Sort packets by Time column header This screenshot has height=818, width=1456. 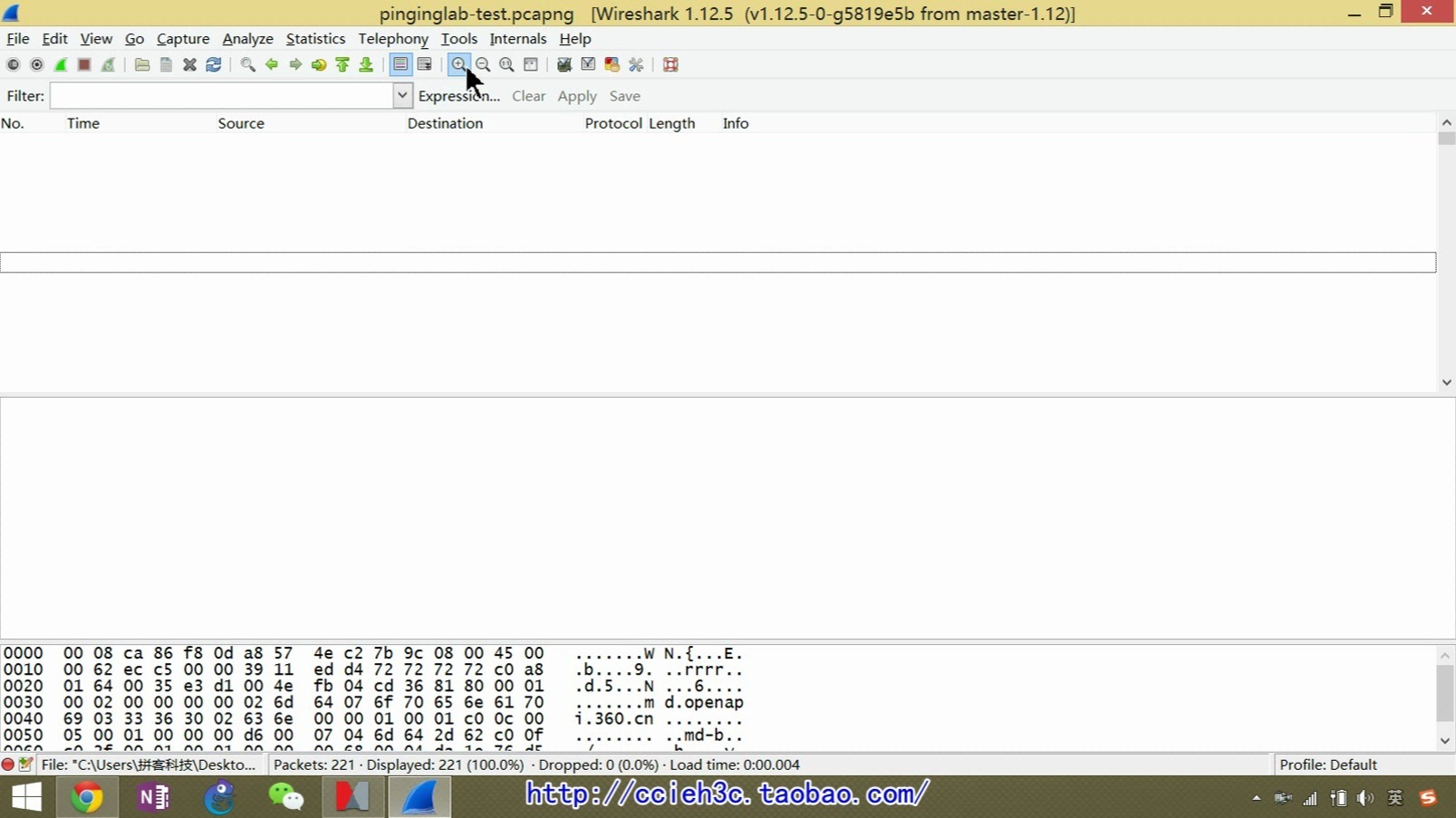83,123
